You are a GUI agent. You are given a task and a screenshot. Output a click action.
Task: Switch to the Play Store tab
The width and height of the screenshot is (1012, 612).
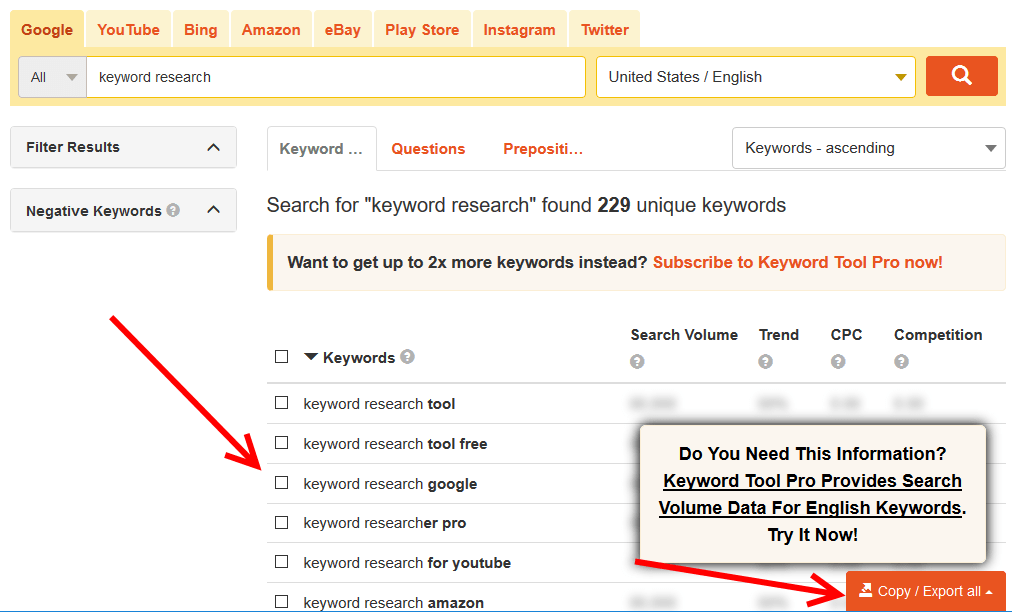tap(422, 30)
